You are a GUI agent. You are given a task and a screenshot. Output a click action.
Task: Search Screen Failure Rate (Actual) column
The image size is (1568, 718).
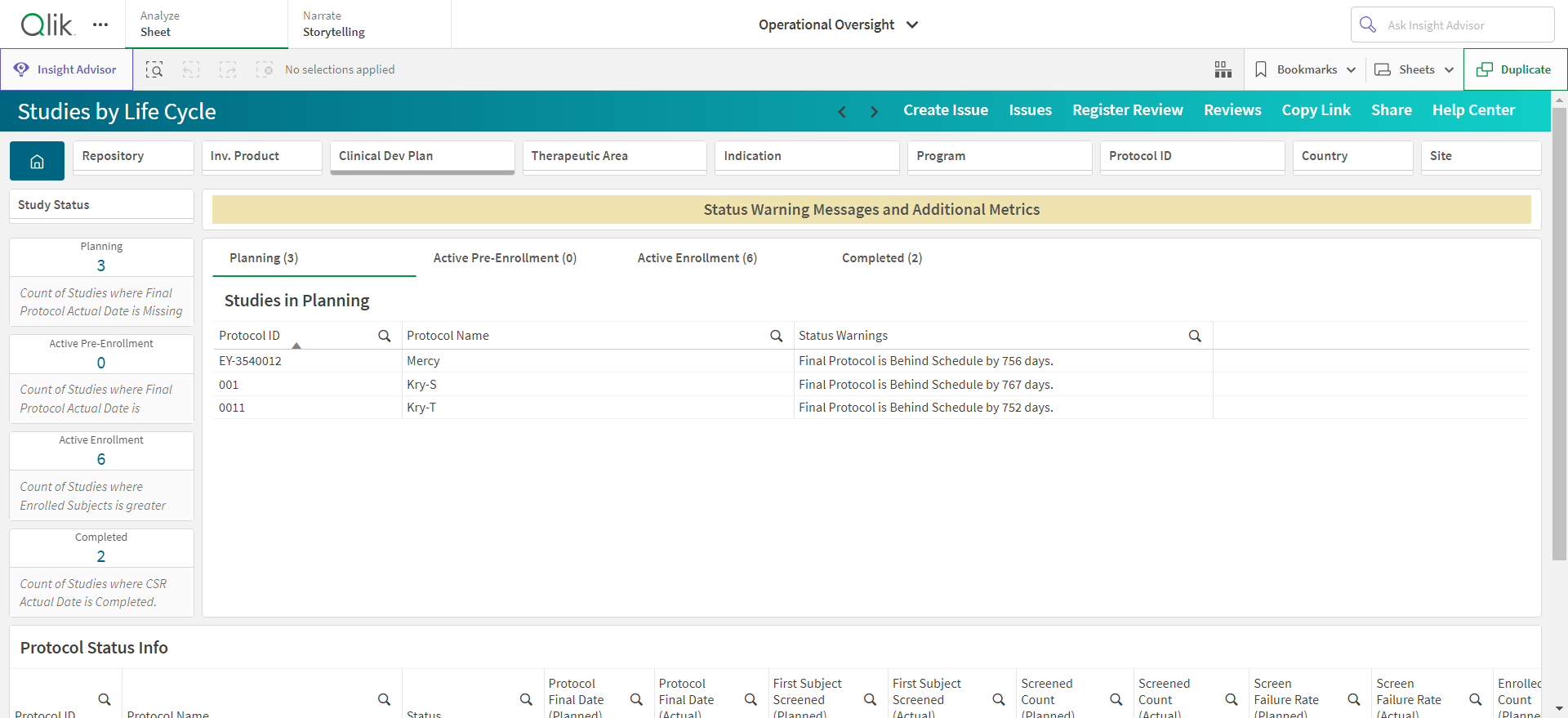pos(1475,699)
